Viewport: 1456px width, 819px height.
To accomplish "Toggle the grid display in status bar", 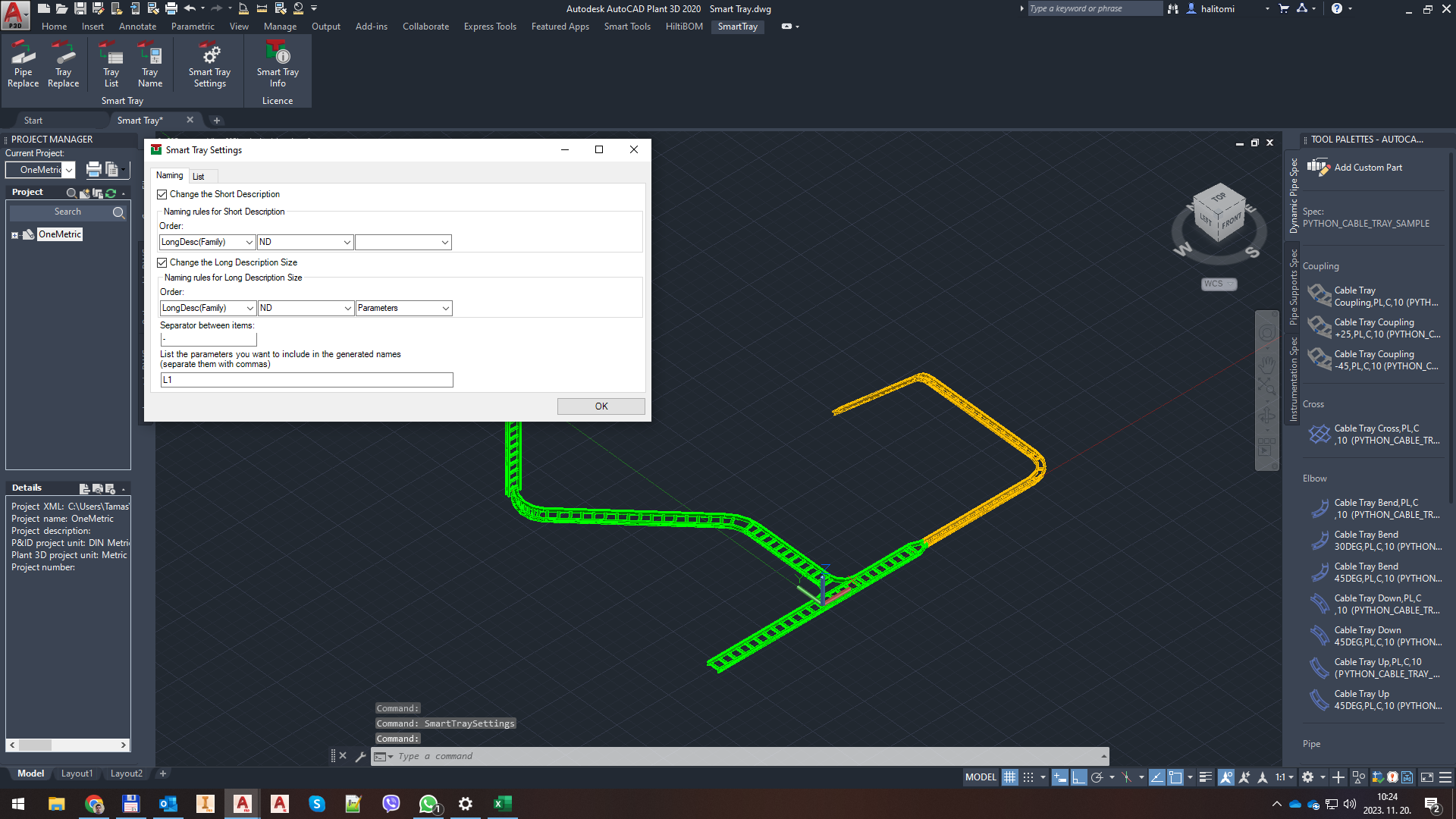I will coord(1009,777).
